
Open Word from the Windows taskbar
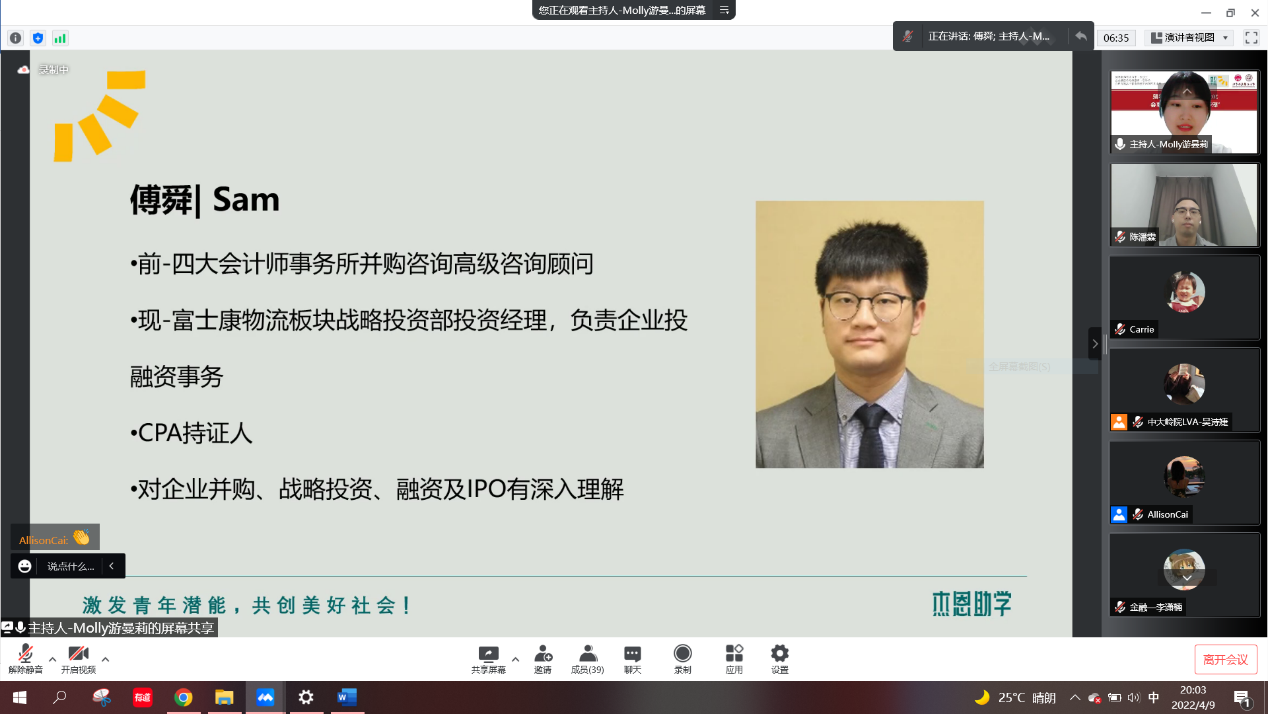(347, 697)
